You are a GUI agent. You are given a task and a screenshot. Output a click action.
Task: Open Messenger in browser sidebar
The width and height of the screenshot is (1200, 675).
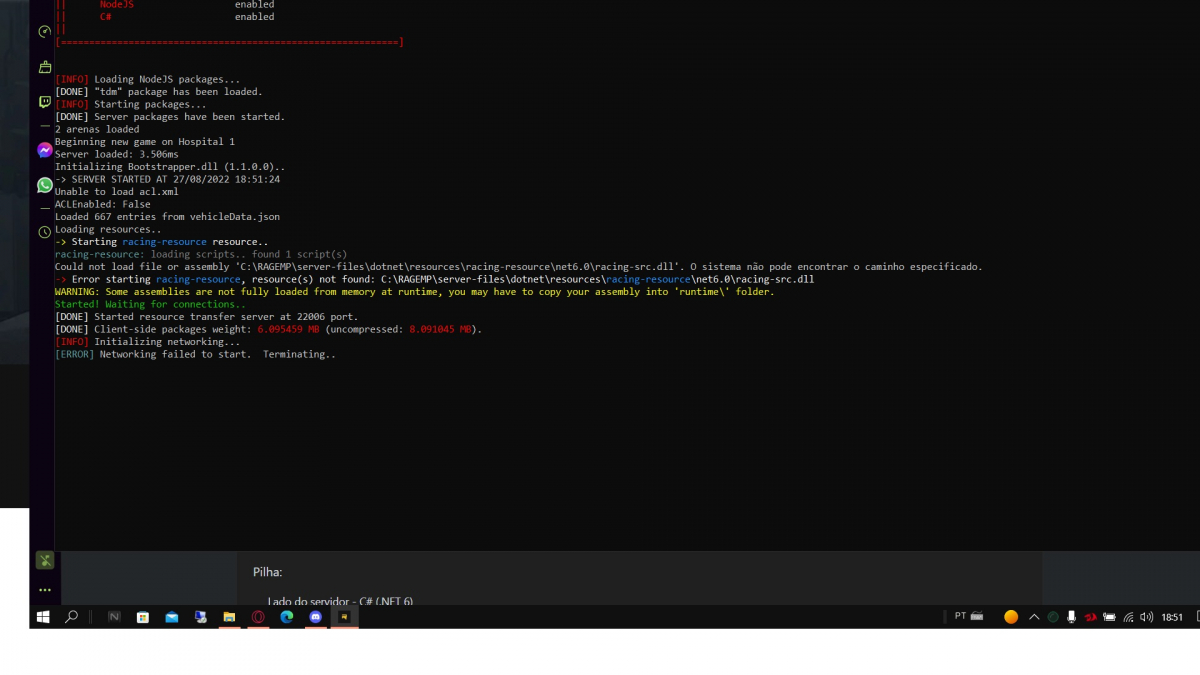click(x=44, y=150)
